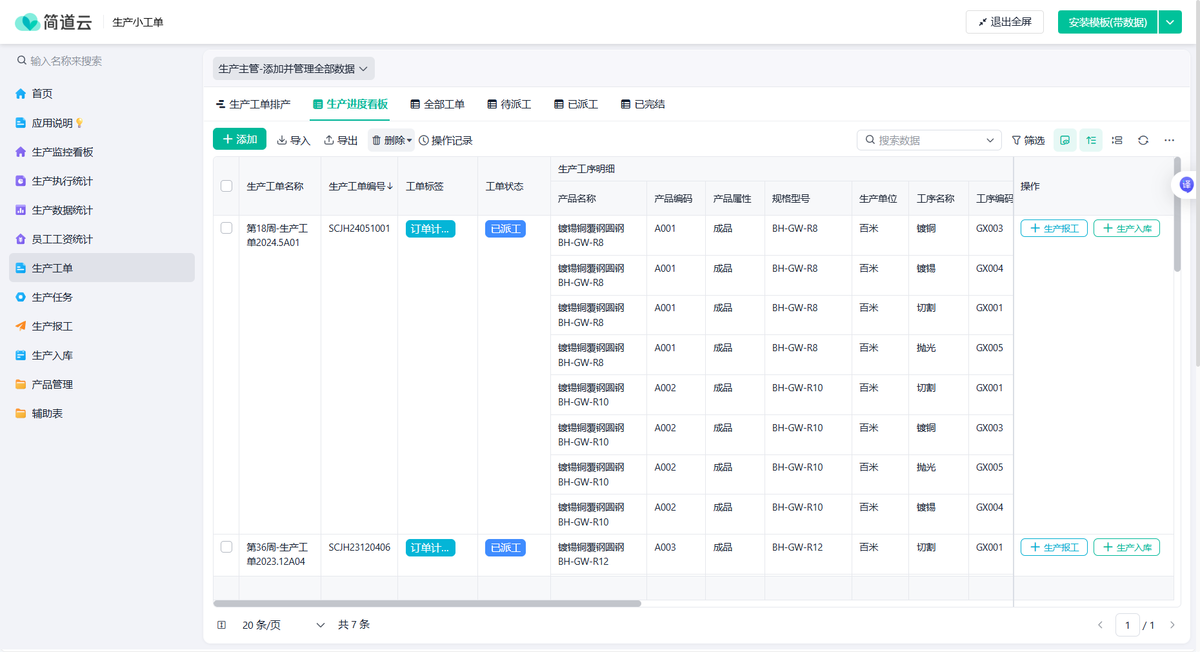Tick the select-all header checkbox

tap(226, 186)
